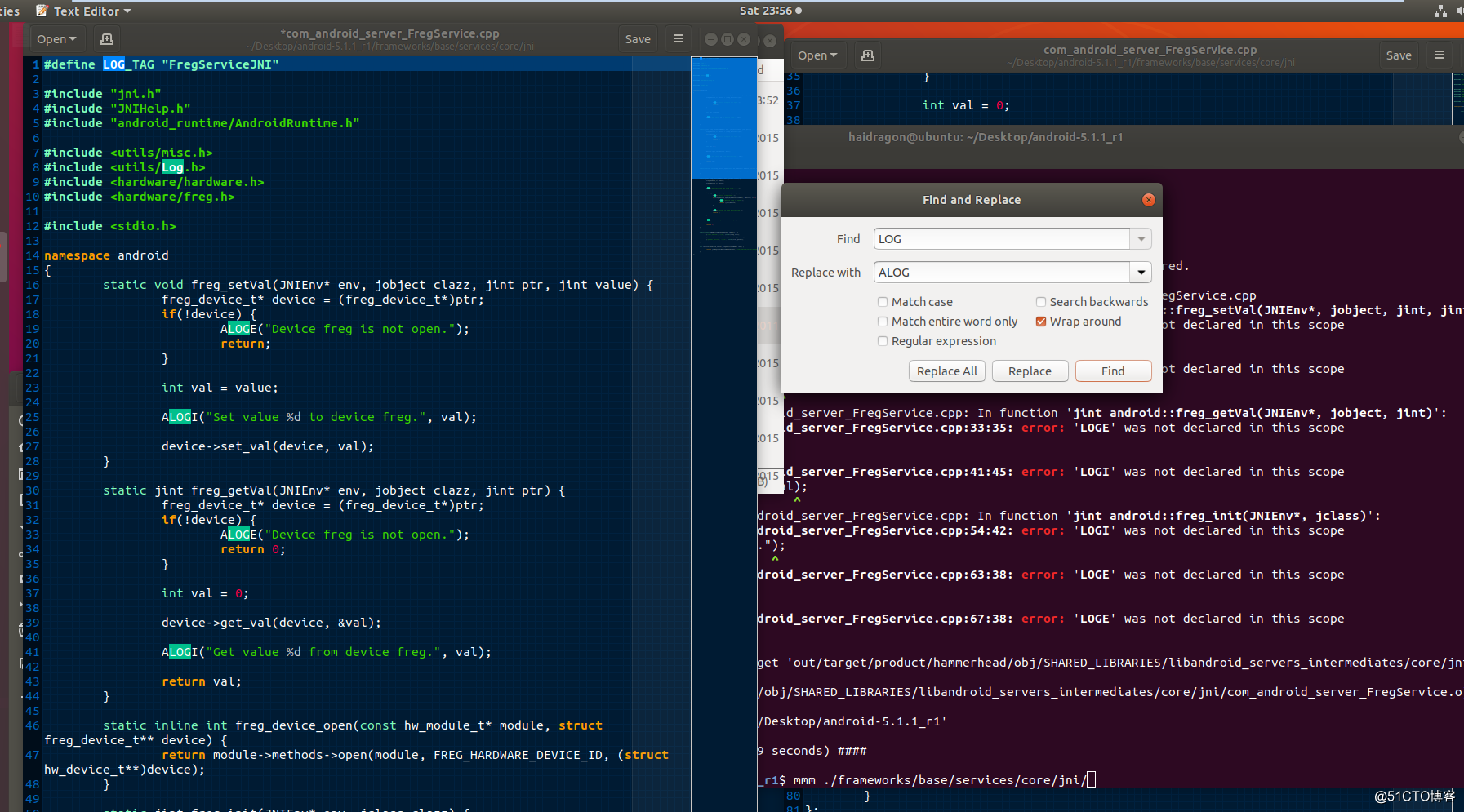This screenshot has height=812, width=1464.
Task: Click Open dropdown in background editor window
Action: pos(817,55)
